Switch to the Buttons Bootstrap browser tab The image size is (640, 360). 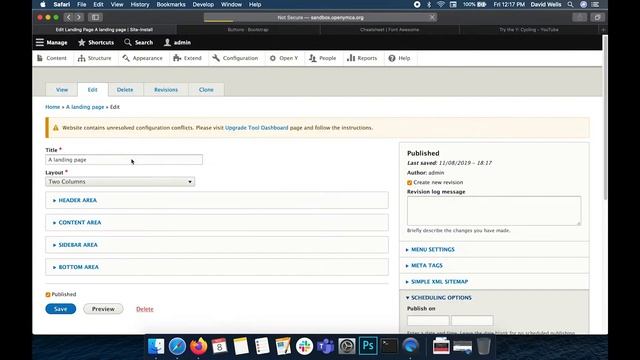[x=248, y=30]
